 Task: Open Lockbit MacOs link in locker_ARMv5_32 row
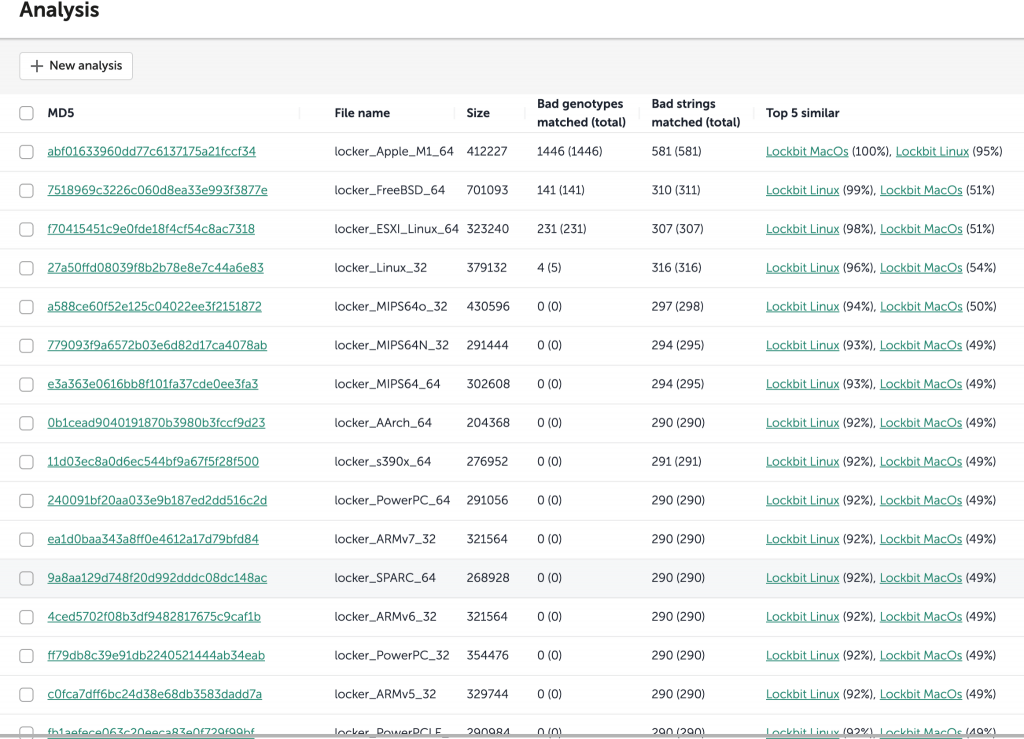(x=921, y=694)
